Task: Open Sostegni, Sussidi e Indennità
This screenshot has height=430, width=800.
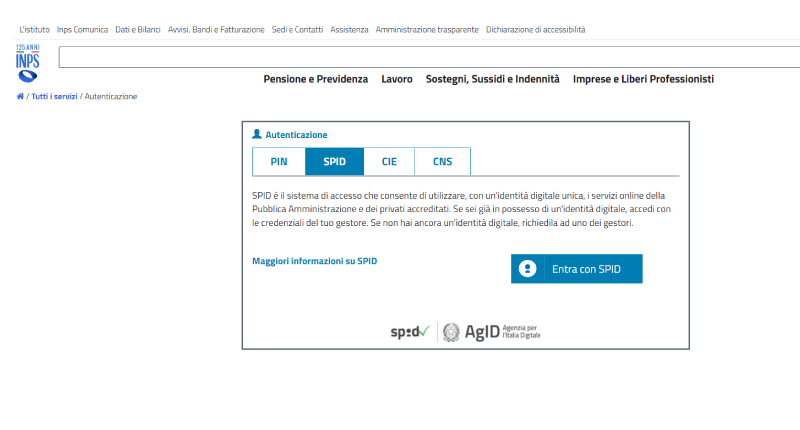Action: point(493,79)
